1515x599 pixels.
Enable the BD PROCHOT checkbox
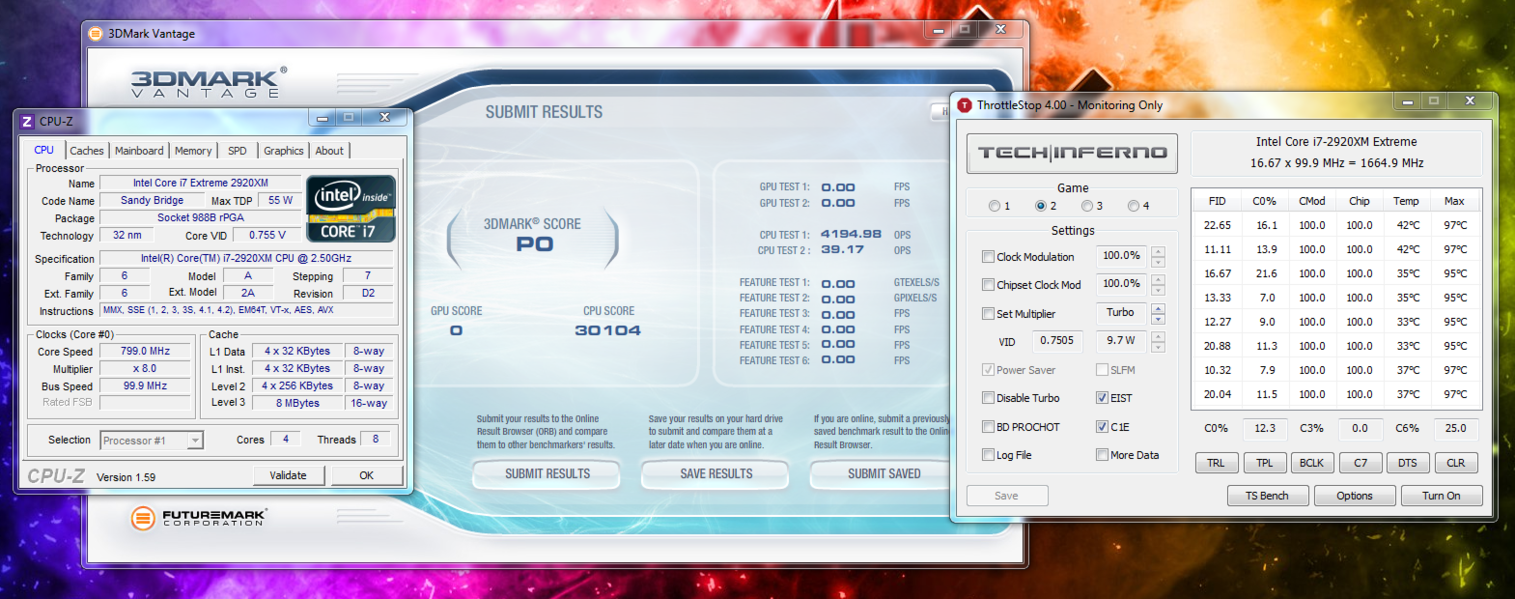(x=988, y=427)
